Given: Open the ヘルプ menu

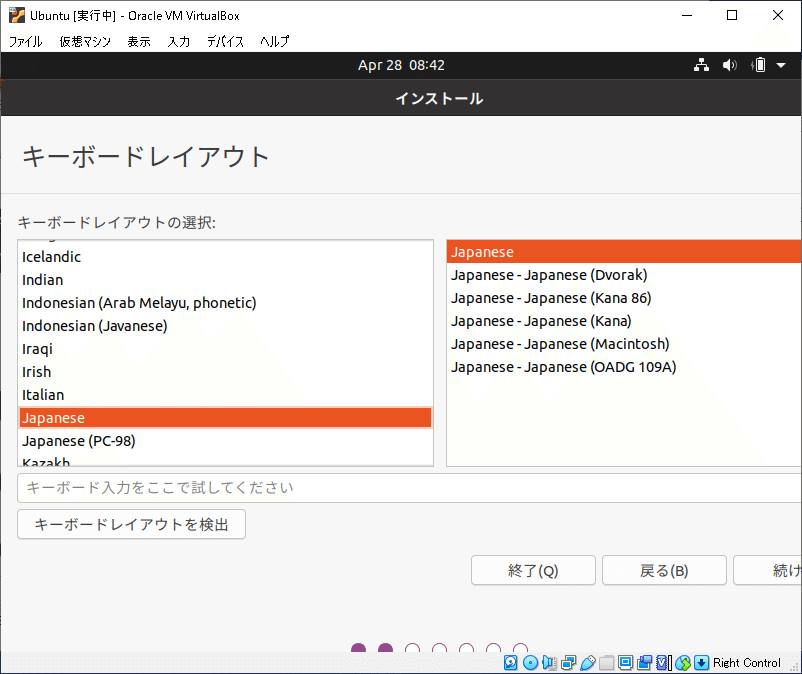Looking at the screenshot, I should tap(275, 41).
